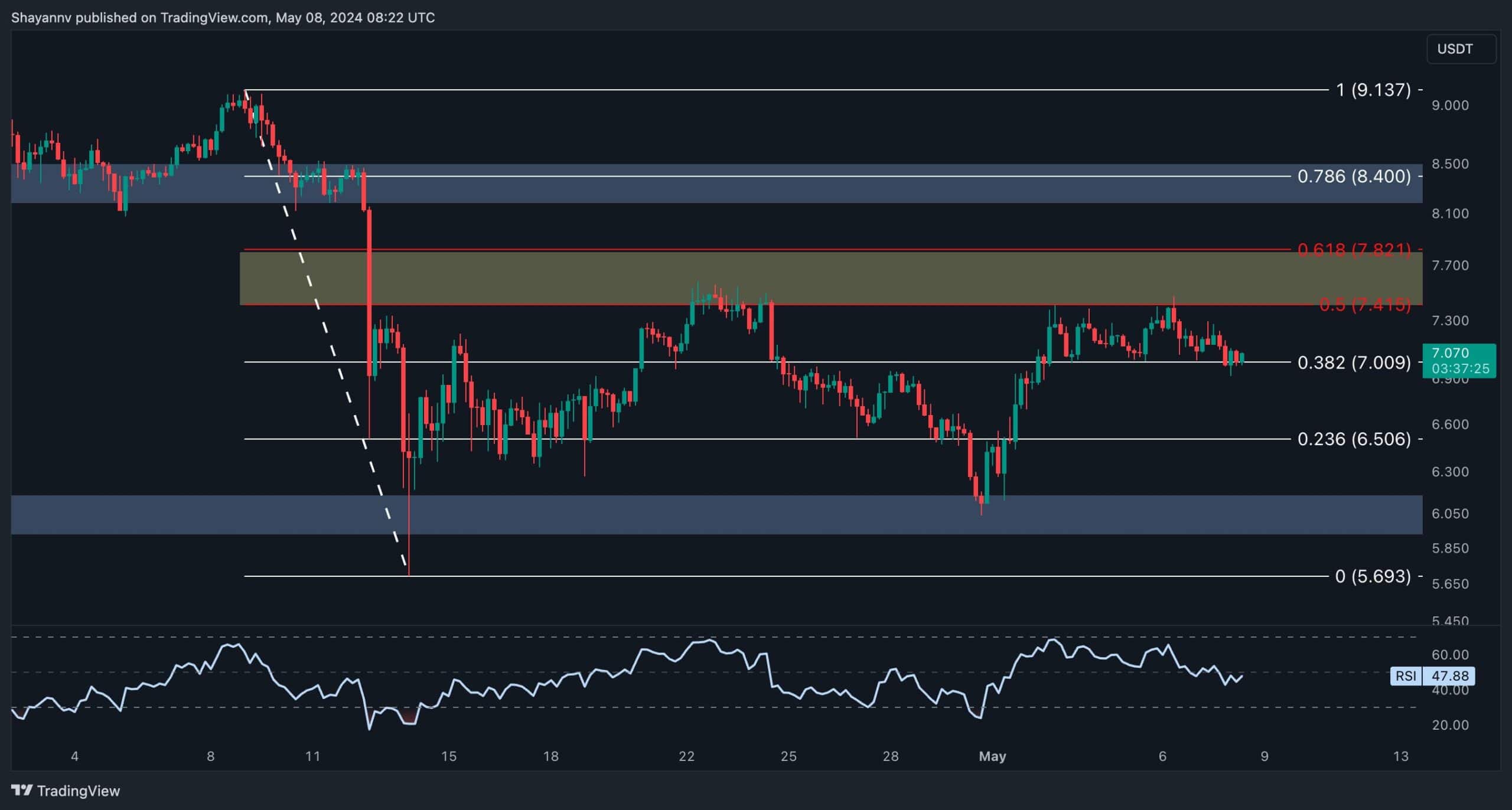Click the RSI 47.88 value badge
Screen dimensions: 1512x810
point(1448,675)
